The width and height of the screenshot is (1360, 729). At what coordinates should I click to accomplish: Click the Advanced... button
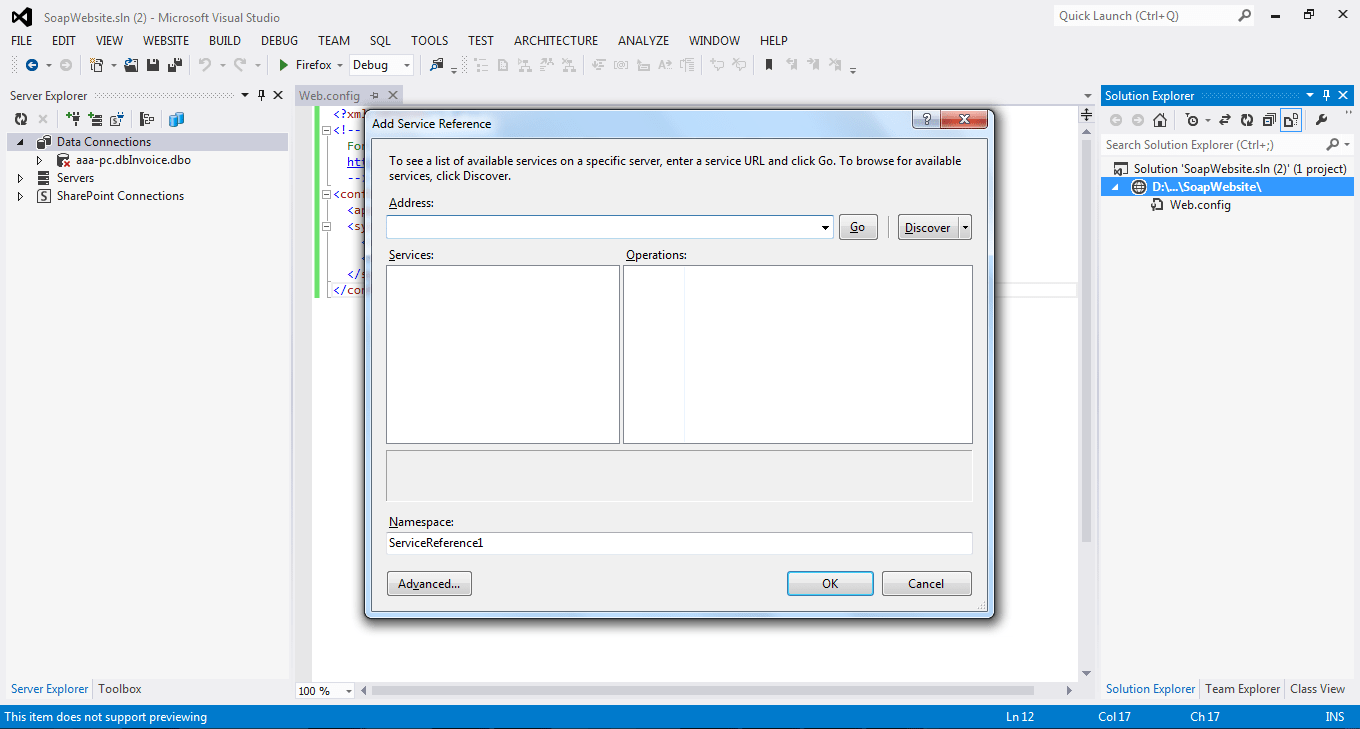[x=429, y=584]
